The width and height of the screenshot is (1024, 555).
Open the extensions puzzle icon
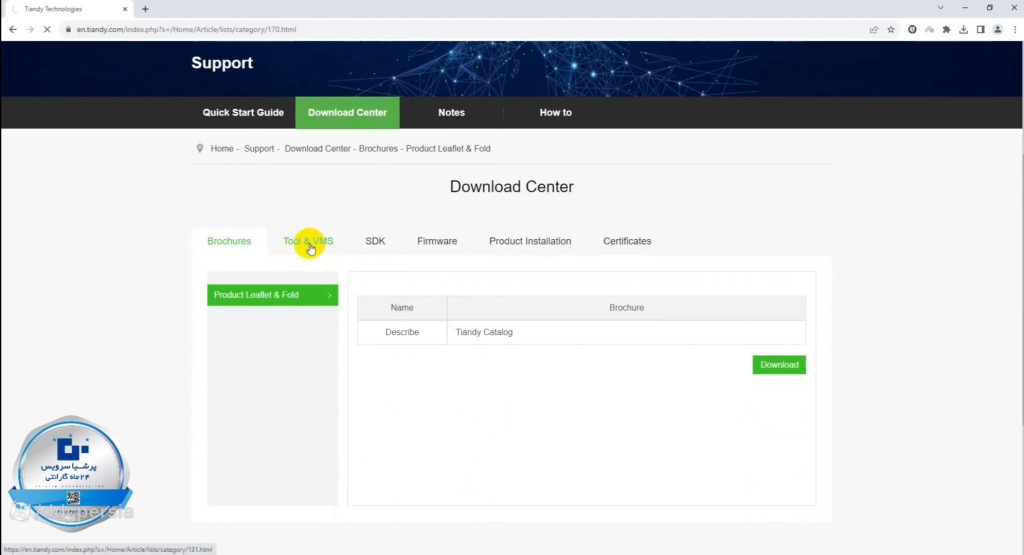[946, 29]
